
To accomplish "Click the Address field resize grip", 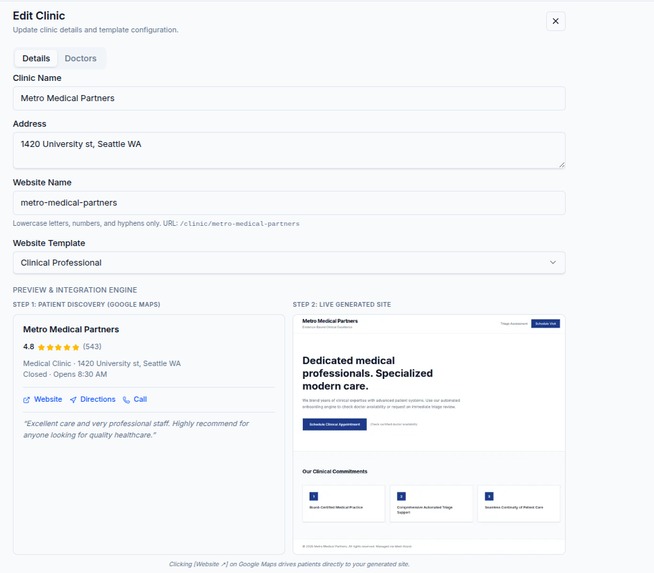I will tap(561, 165).
